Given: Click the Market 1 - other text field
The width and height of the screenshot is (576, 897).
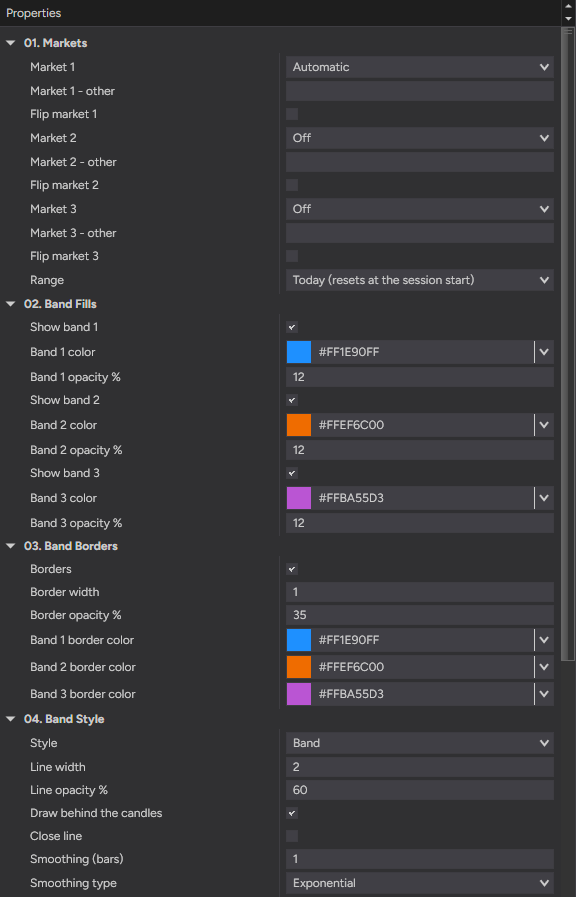Looking at the screenshot, I should (x=419, y=91).
